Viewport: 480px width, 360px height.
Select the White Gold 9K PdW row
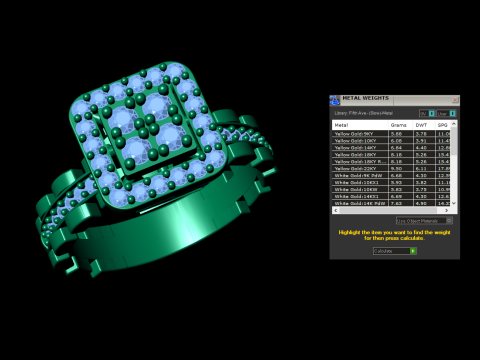pyautogui.click(x=391, y=175)
